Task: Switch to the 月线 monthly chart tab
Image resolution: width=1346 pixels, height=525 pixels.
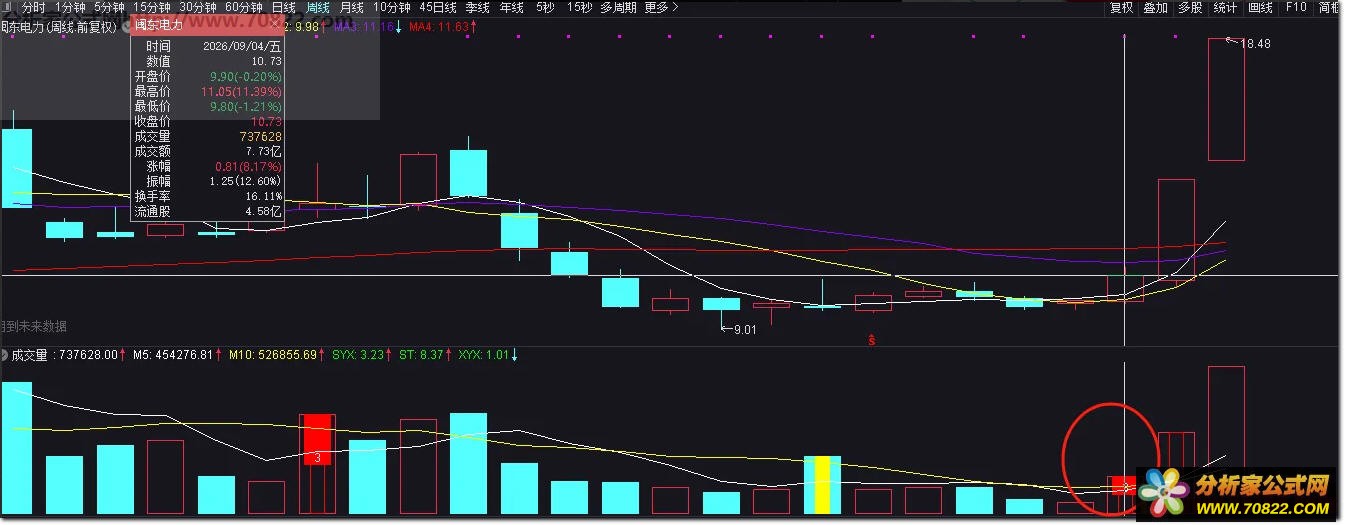Action: tap(352, 7)
